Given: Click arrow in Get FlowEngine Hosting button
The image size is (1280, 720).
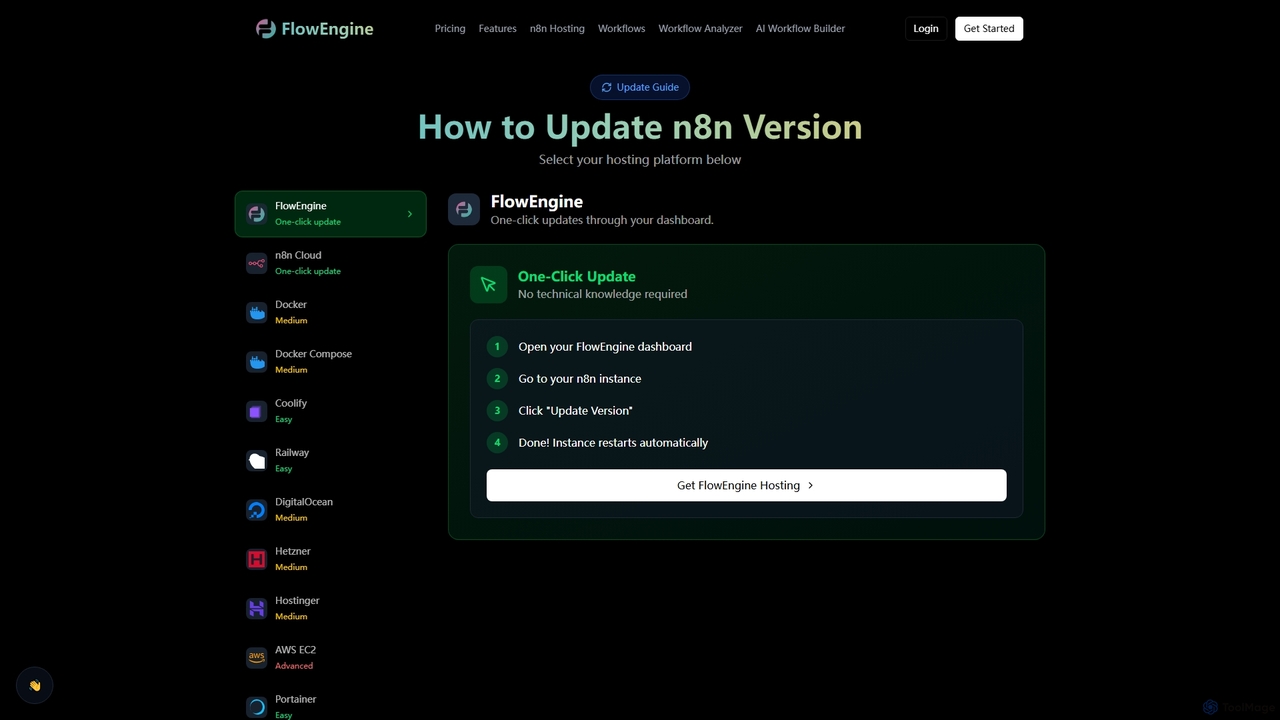Looking at the screenshot, I should point(810,485).
